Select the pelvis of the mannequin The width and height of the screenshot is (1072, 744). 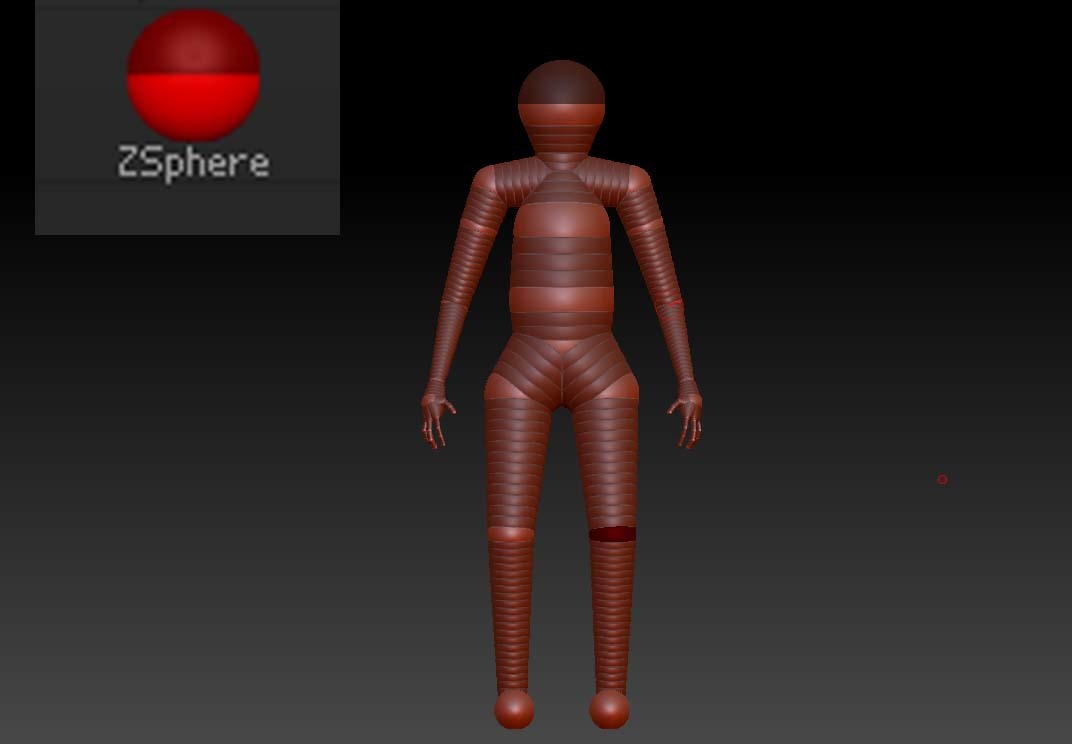(562, 365)
